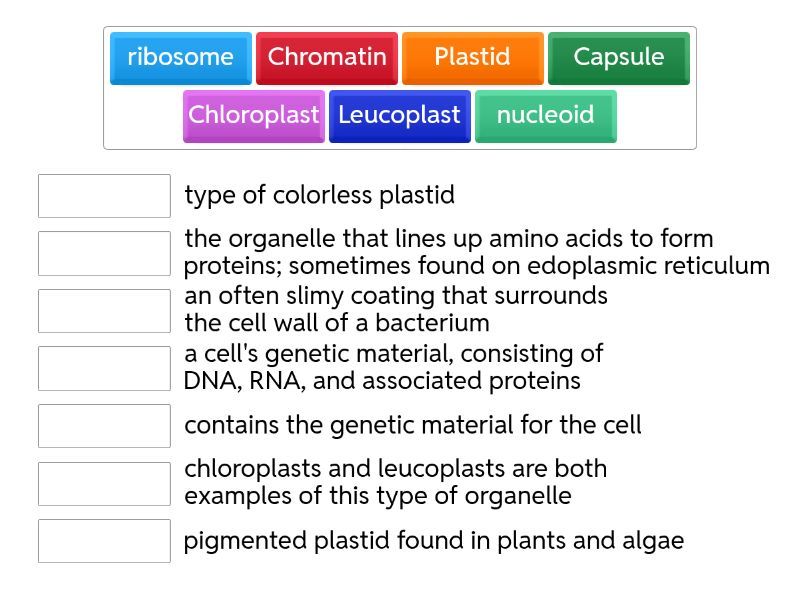The image size is (800, 600).
Task: Click the slimy coating bacterium definition text
Action: 395,309
